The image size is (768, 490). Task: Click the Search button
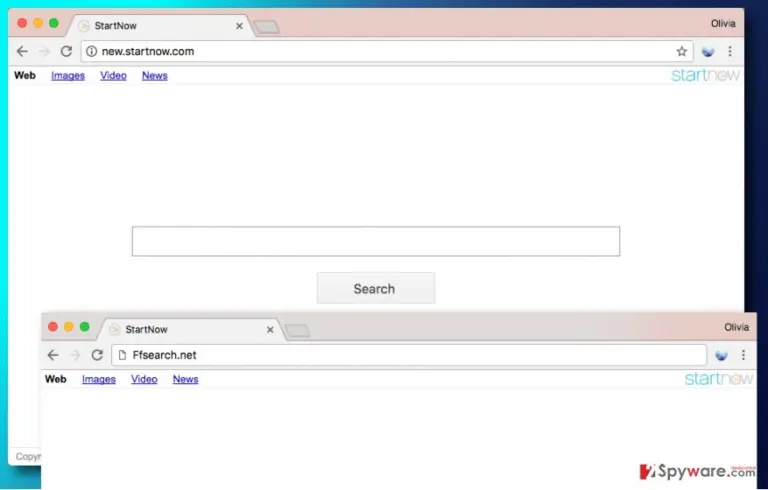376,289
